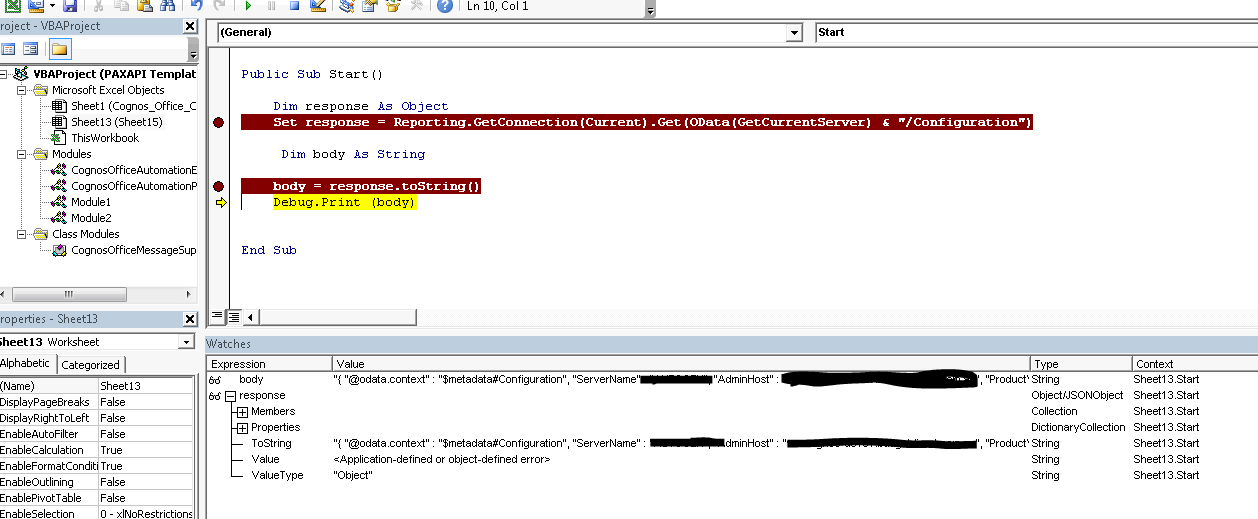Viewport: 1258px width, 519px height.
Task: Remove breakpoint on Set response line
Action: click(218, 122)
